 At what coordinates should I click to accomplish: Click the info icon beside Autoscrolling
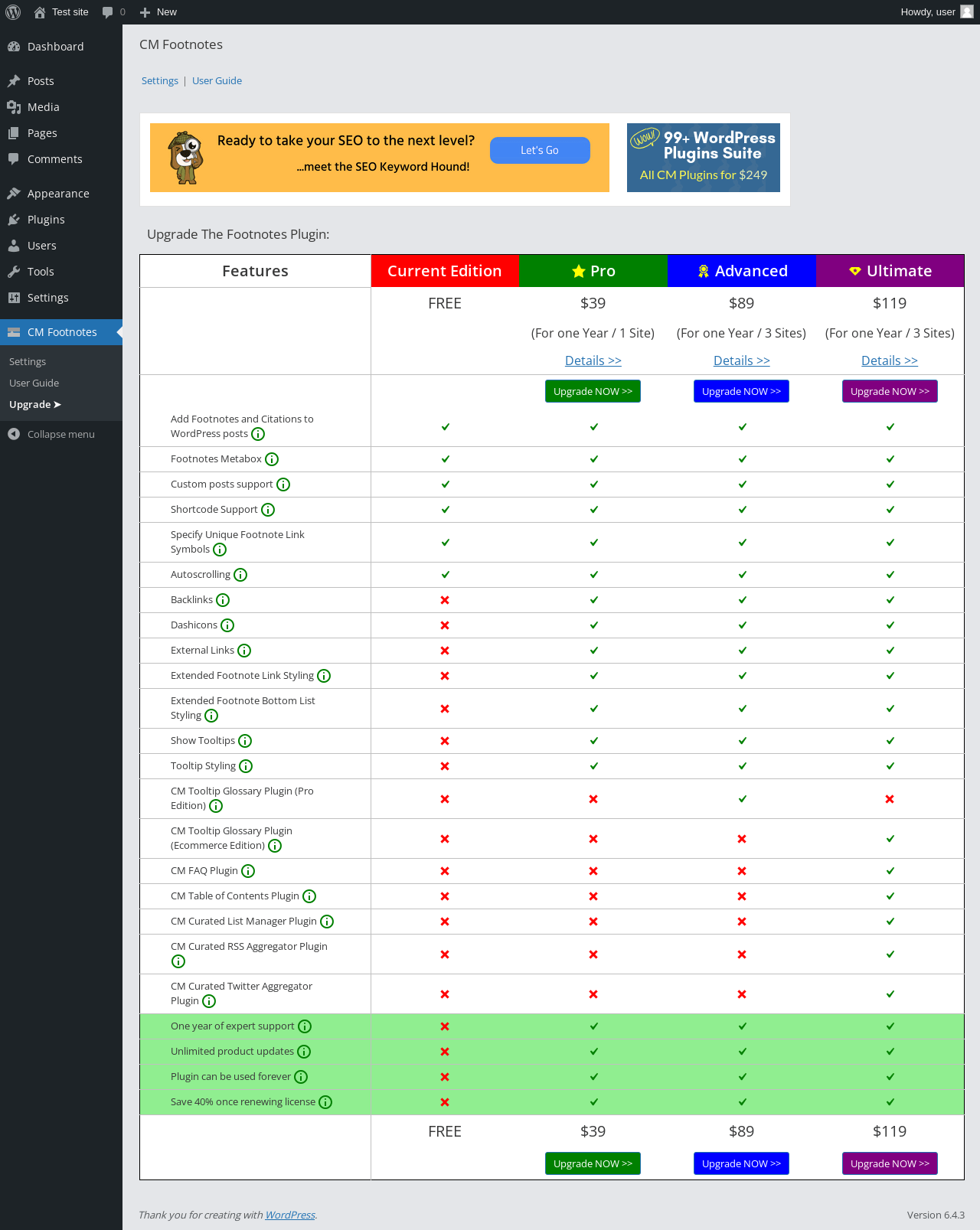coord(240,575)
